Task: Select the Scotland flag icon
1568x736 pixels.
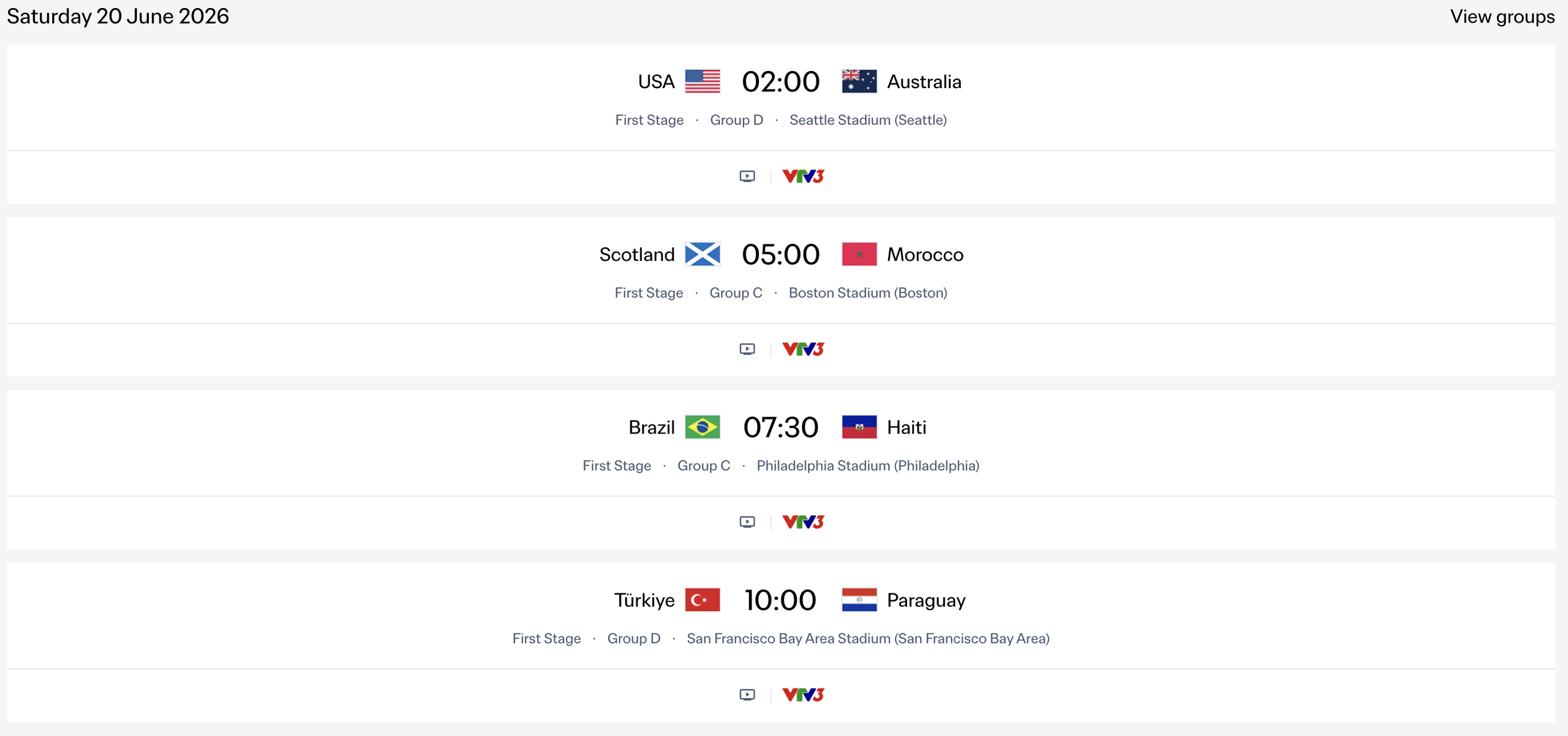Action: 702,253
